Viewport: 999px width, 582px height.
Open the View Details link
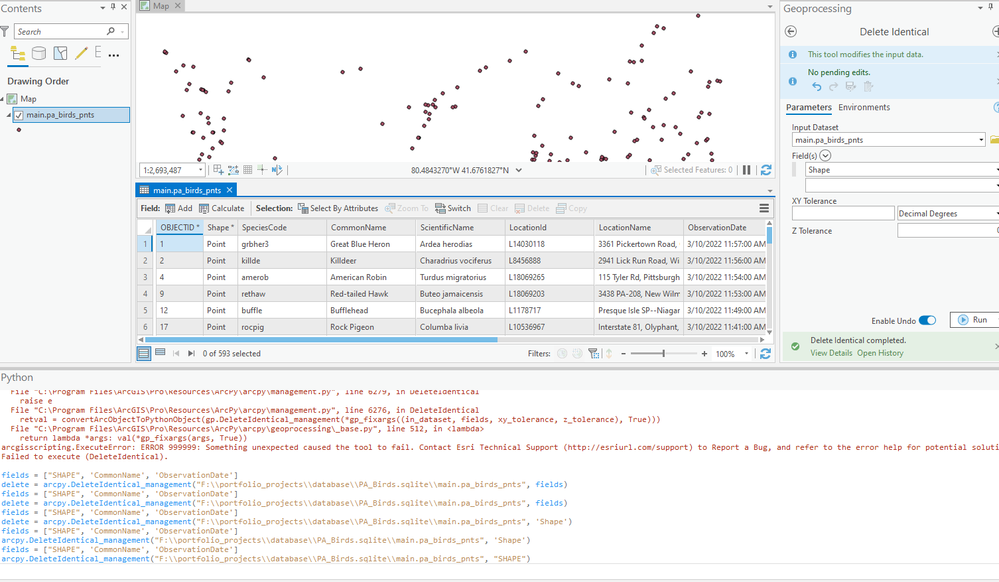(830, 353)
